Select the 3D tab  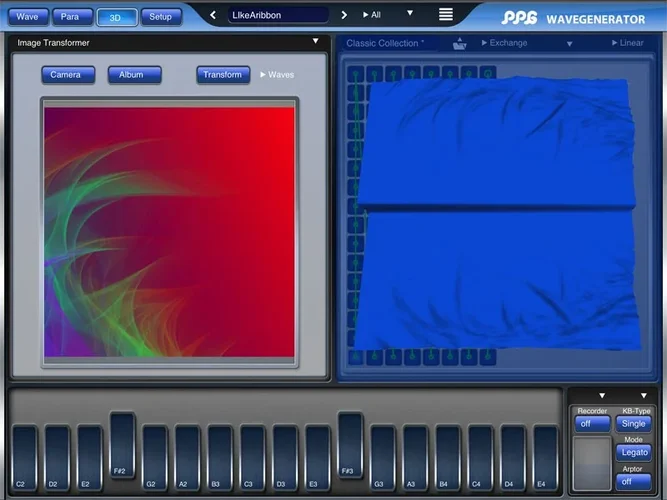117,17
